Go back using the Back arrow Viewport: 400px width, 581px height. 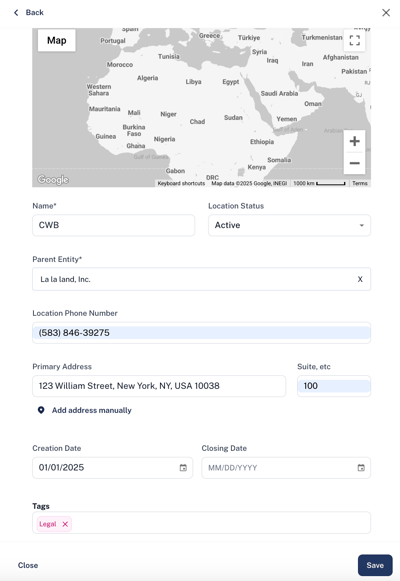click(x=29, y=13)
